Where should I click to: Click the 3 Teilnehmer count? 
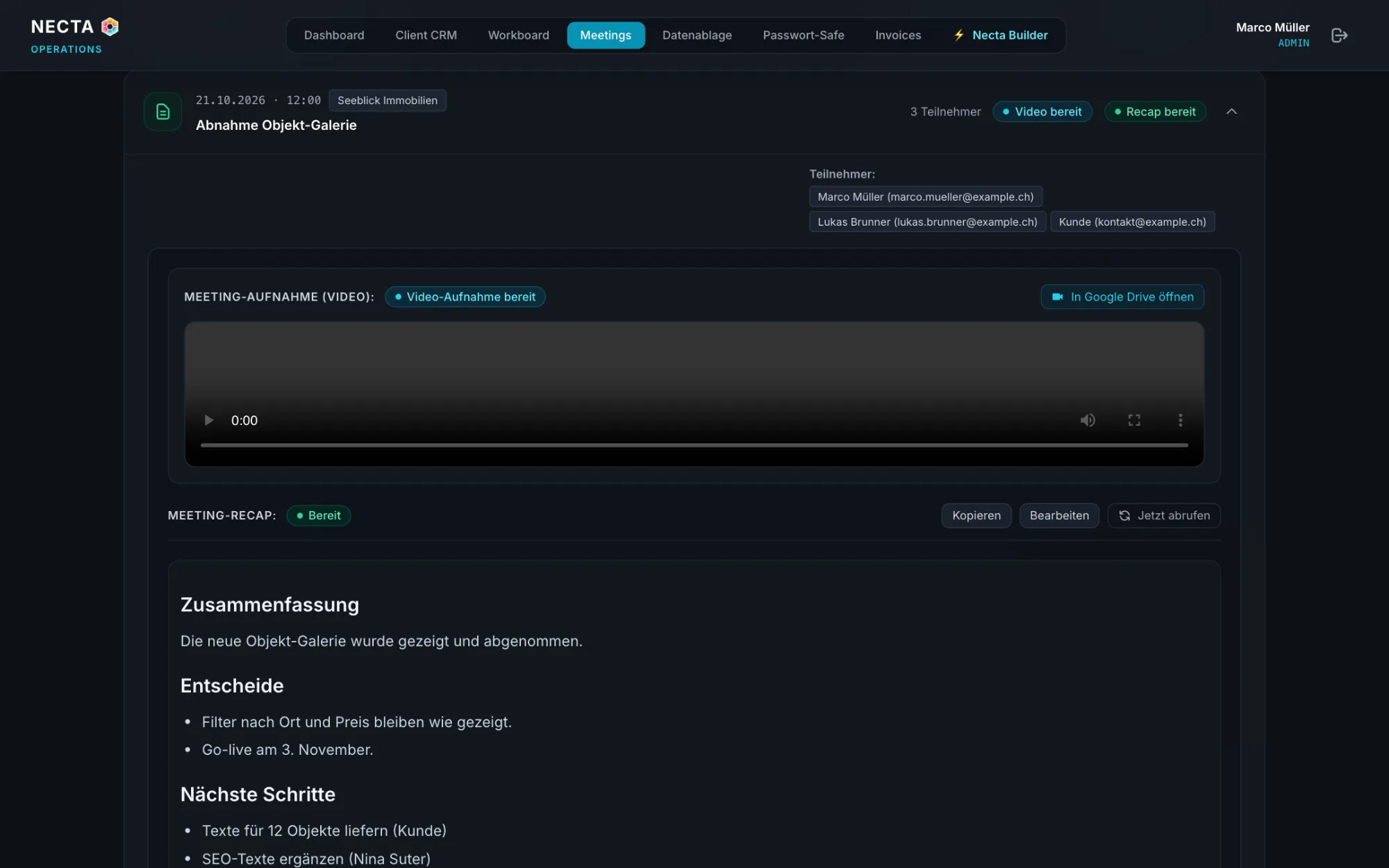coord(946,112)
